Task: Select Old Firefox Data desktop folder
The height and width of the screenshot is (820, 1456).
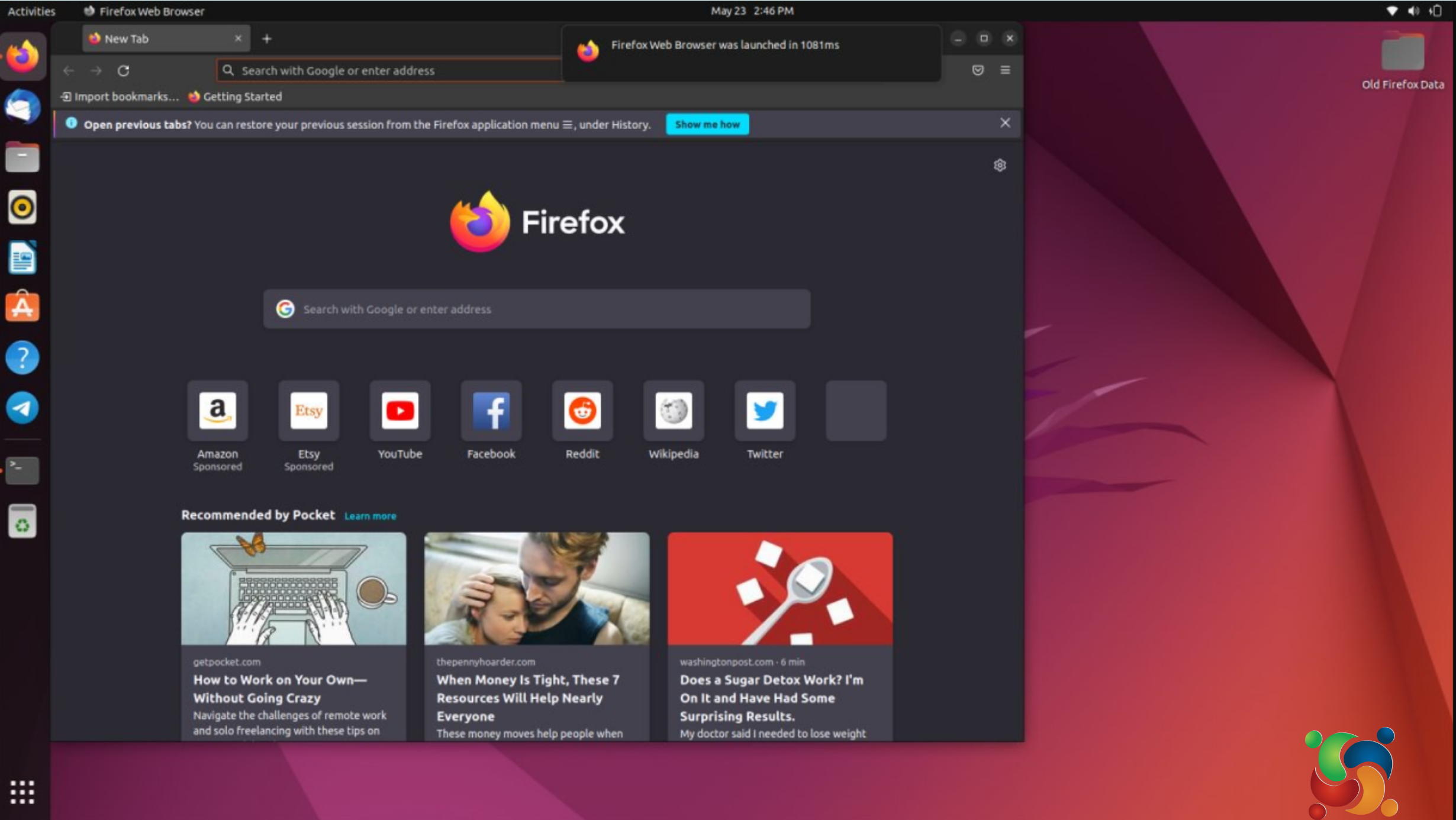Action: tap(1403, 61)
